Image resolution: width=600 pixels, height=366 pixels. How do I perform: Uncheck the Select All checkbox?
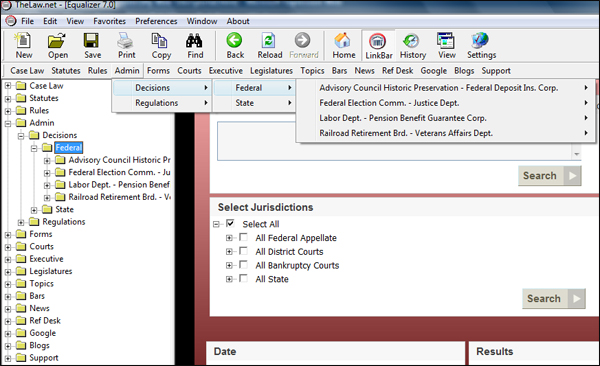coord(230,223)
